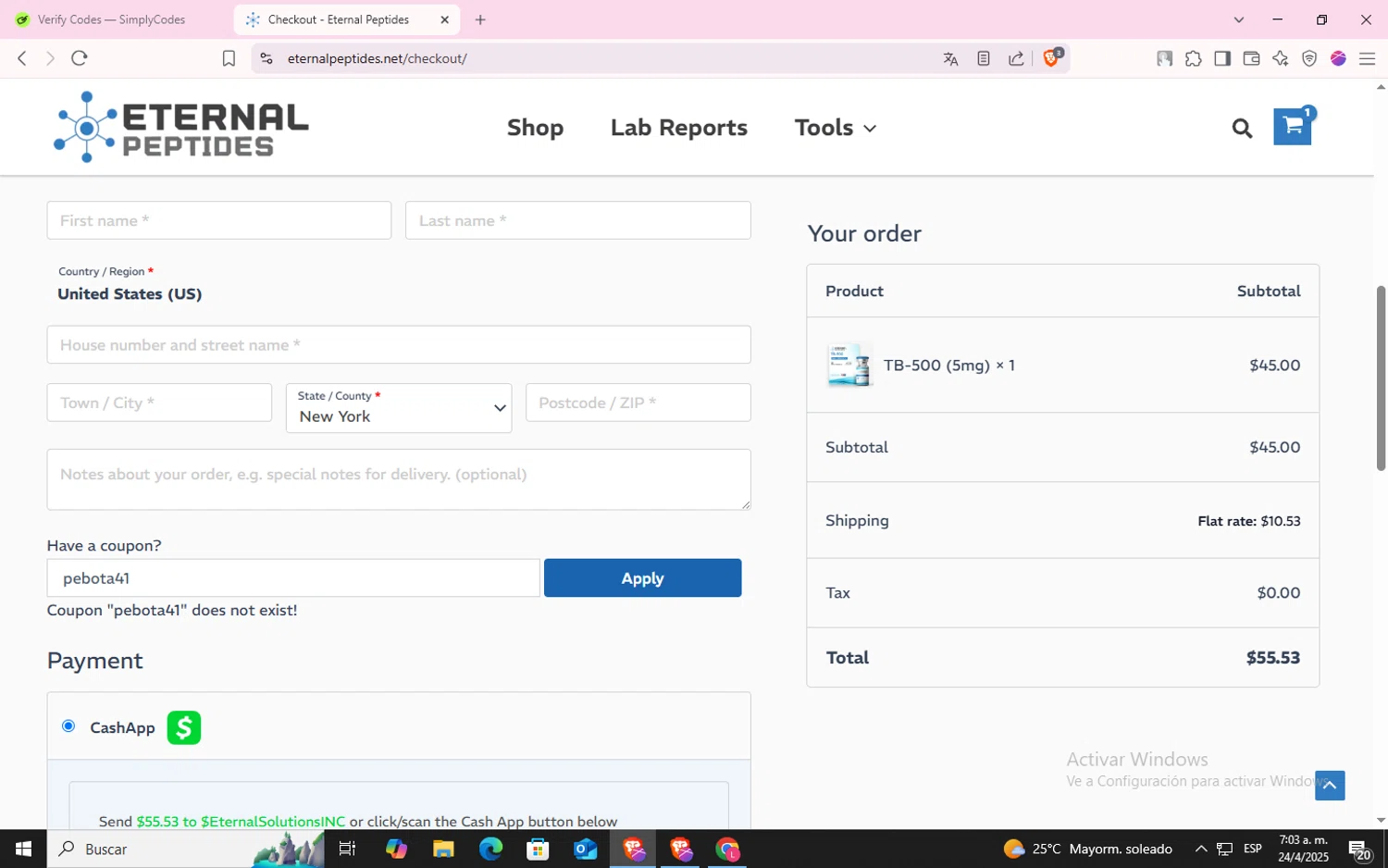
Task: Click the green CashApp logo
Action: point(184,727)
